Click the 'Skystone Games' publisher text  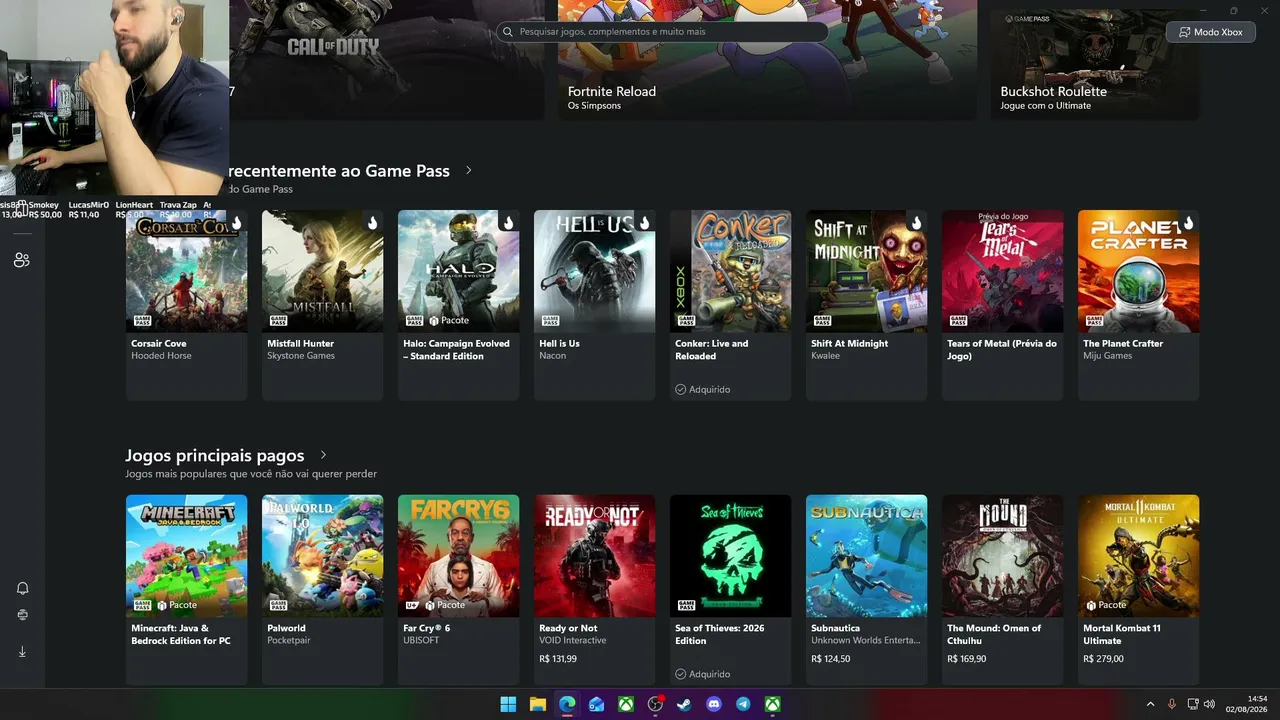point(301,356)
